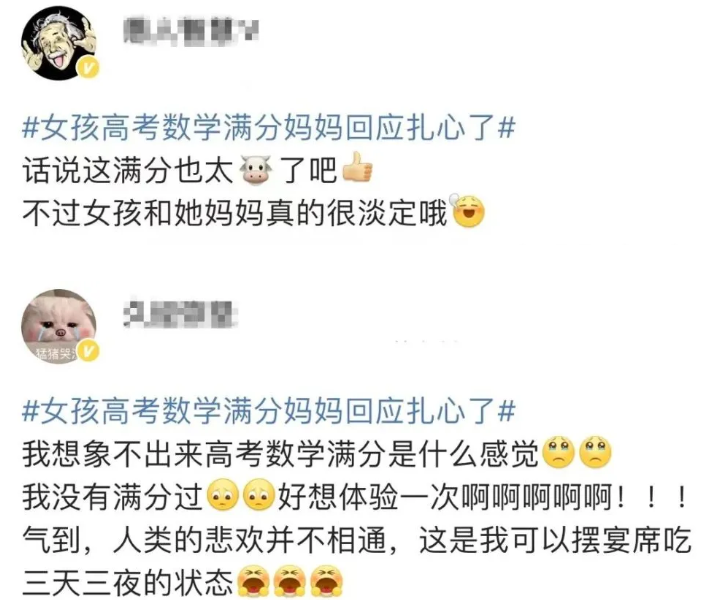Click the laughing emoji after 很淡定哦
Screen dimensions: 703x600
point(468,210)
